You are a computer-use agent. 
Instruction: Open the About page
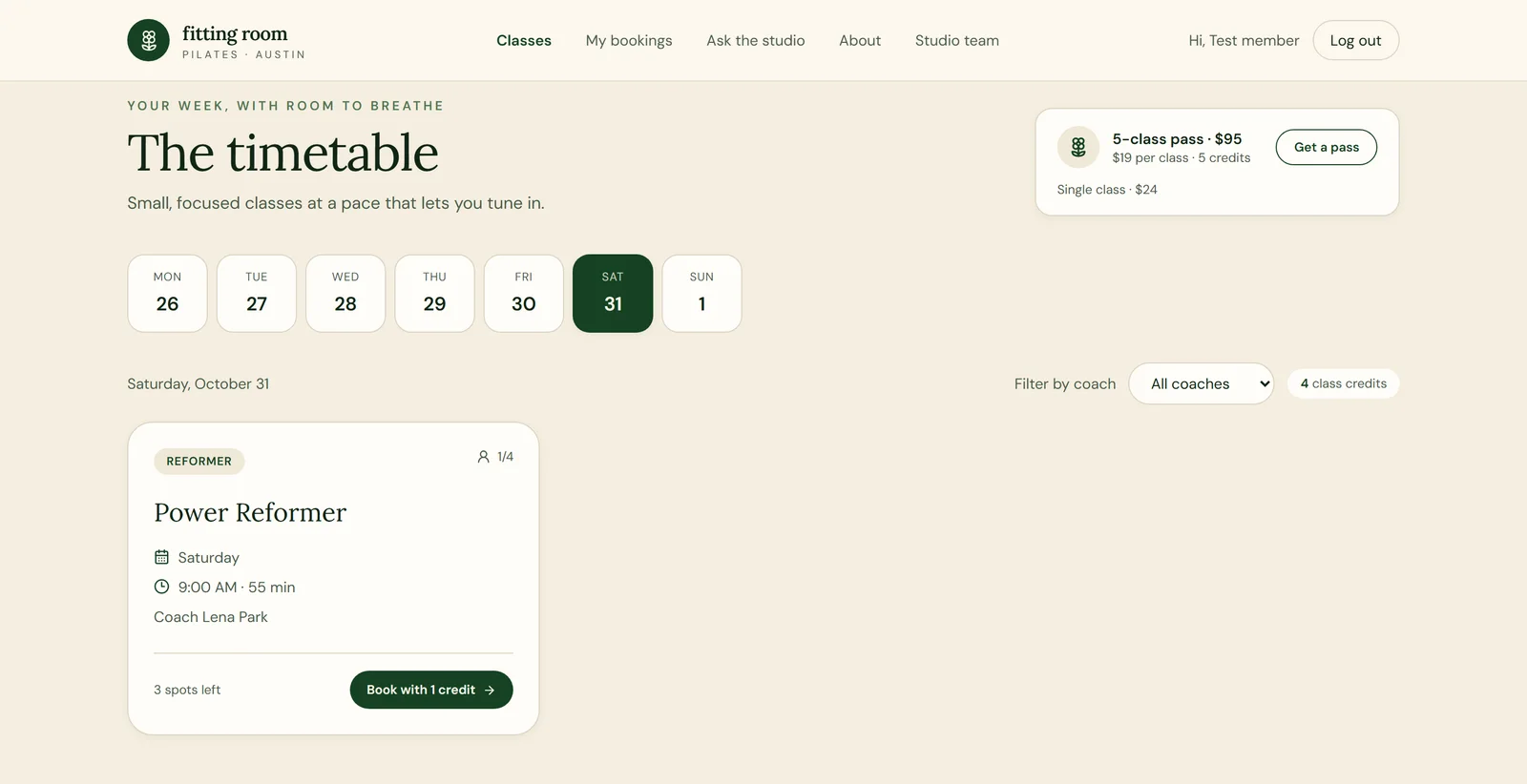860,40
